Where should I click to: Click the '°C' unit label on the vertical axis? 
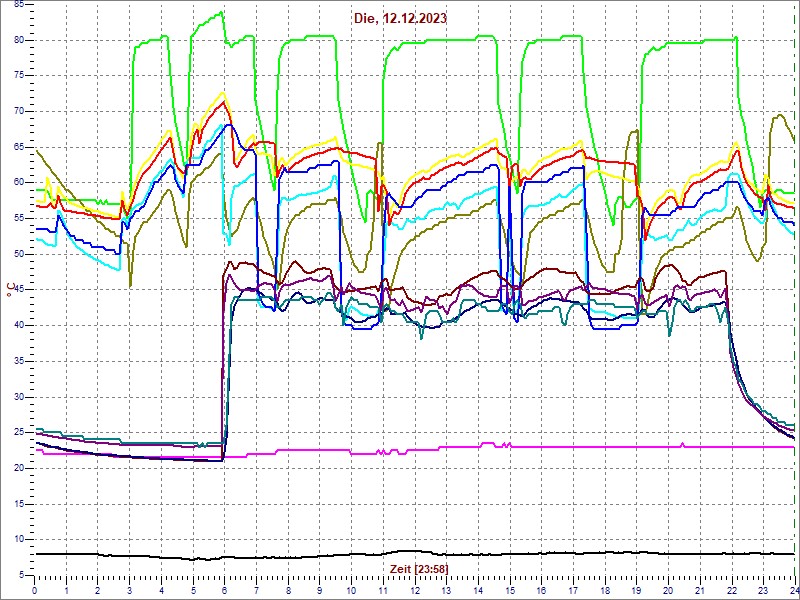tap(10, 290)
